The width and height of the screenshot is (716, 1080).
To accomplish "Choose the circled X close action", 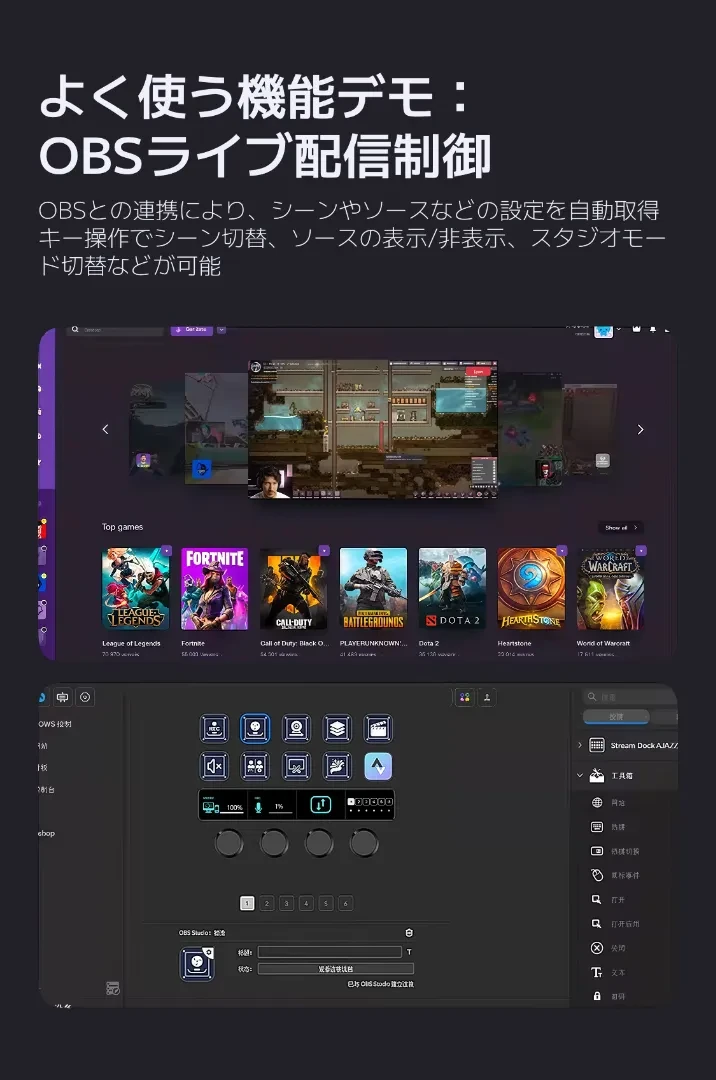I will 597,948.
